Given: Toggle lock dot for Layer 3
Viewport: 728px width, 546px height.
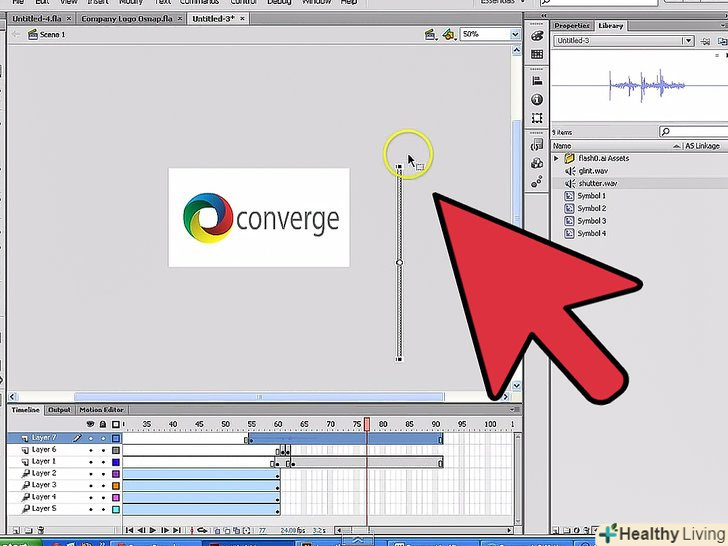Looking at the screenshot, I should tap(103, 486).
